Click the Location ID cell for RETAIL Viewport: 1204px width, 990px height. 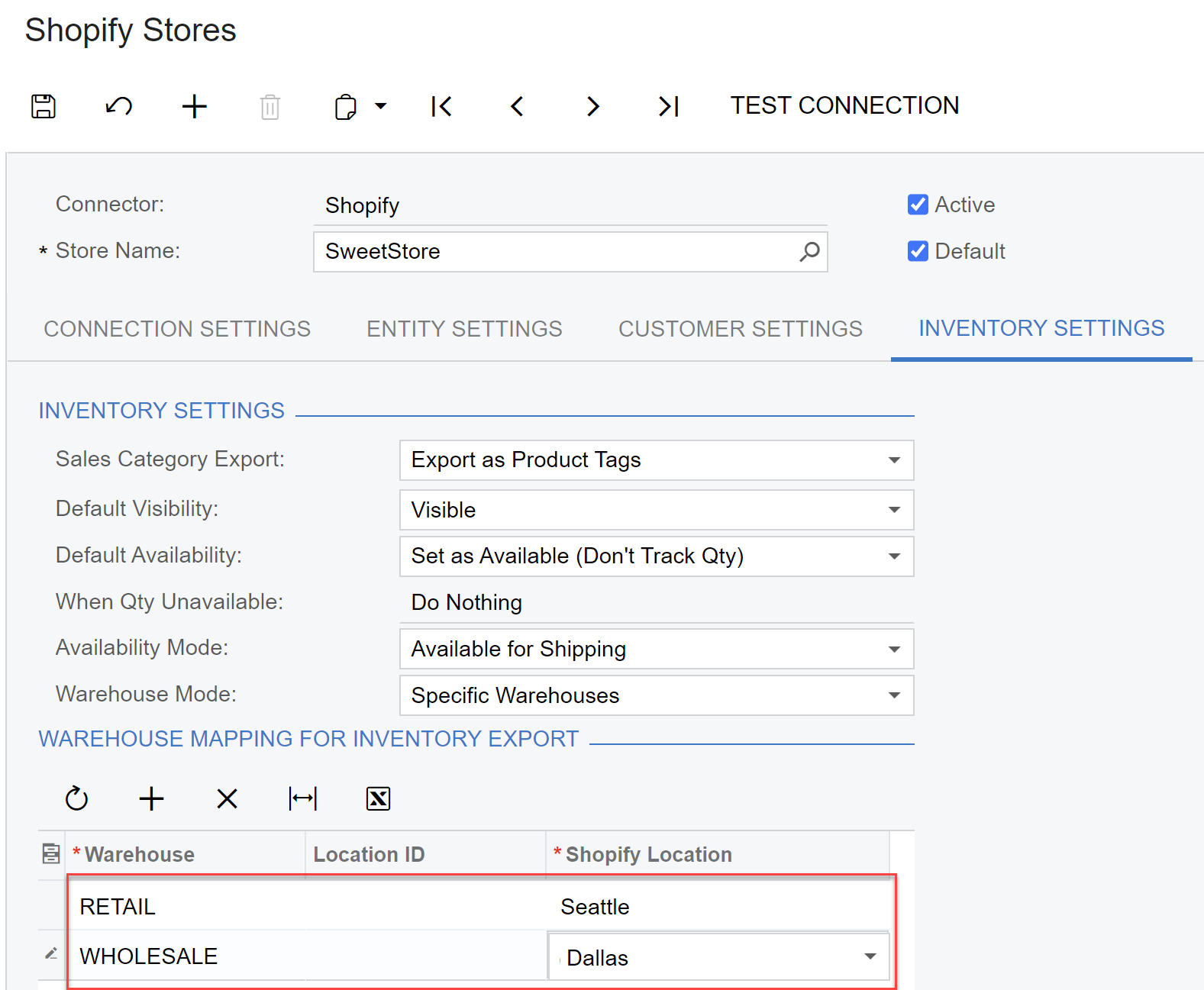(x=425, y=907)
